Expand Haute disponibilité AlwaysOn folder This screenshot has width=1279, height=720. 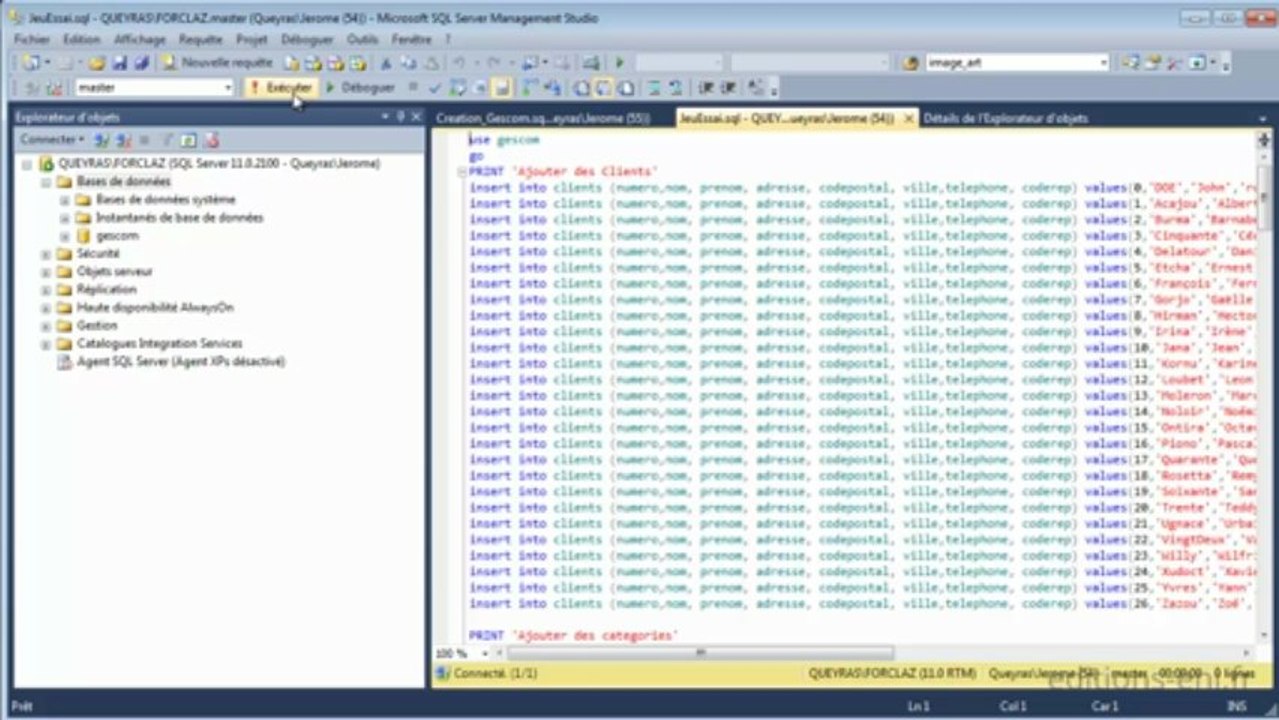(45, 308)
